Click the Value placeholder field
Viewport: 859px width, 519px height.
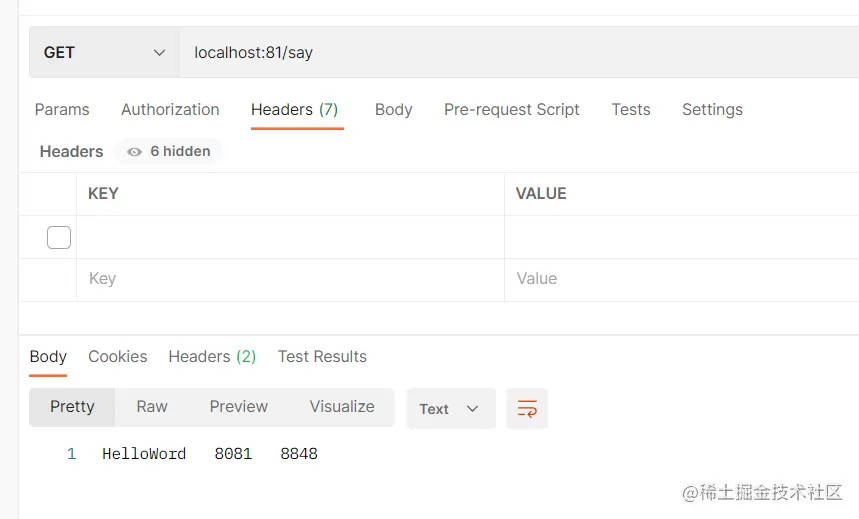click(682, 279)
